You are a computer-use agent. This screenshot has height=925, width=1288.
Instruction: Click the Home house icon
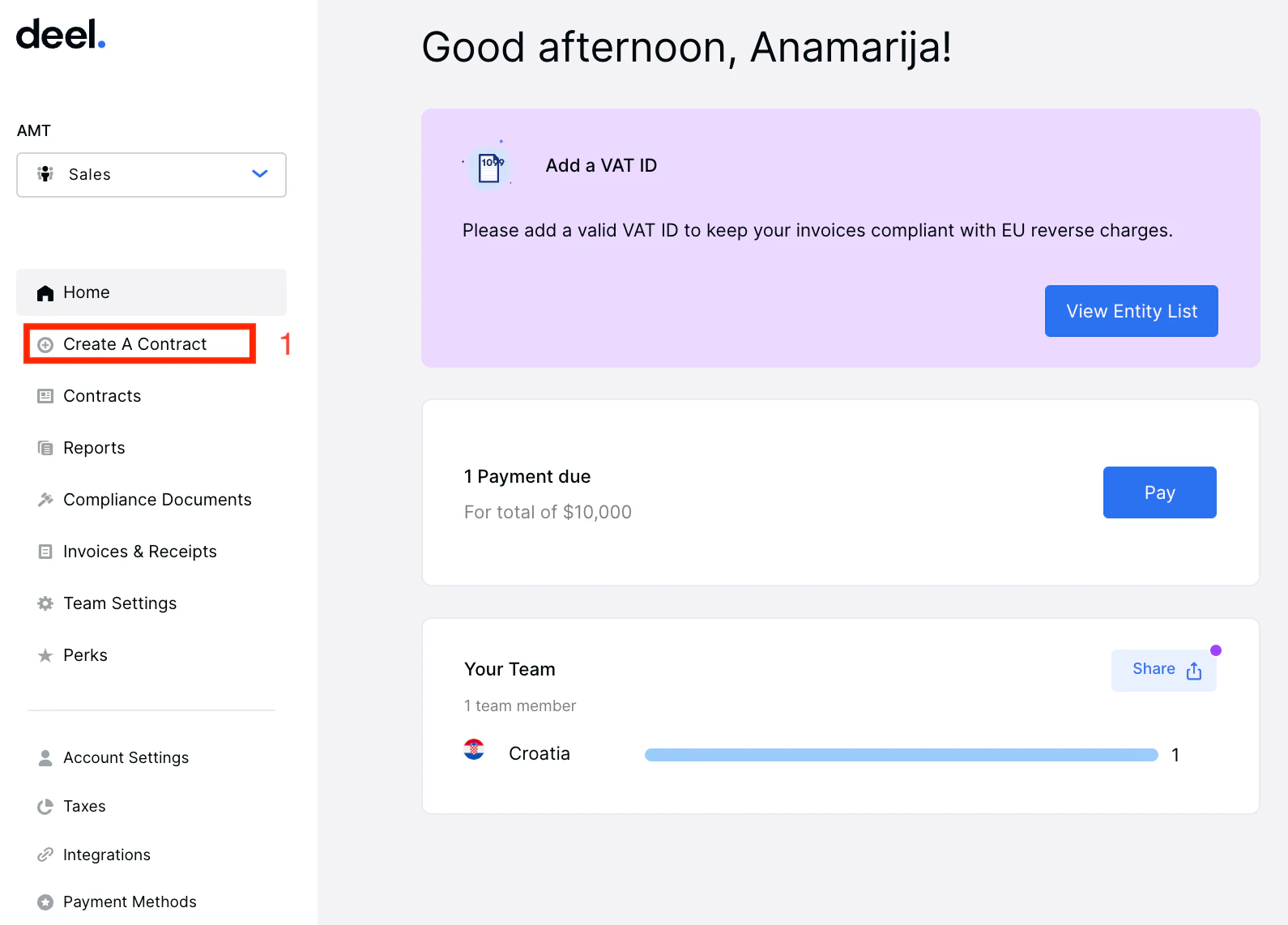tap(45, 293)
